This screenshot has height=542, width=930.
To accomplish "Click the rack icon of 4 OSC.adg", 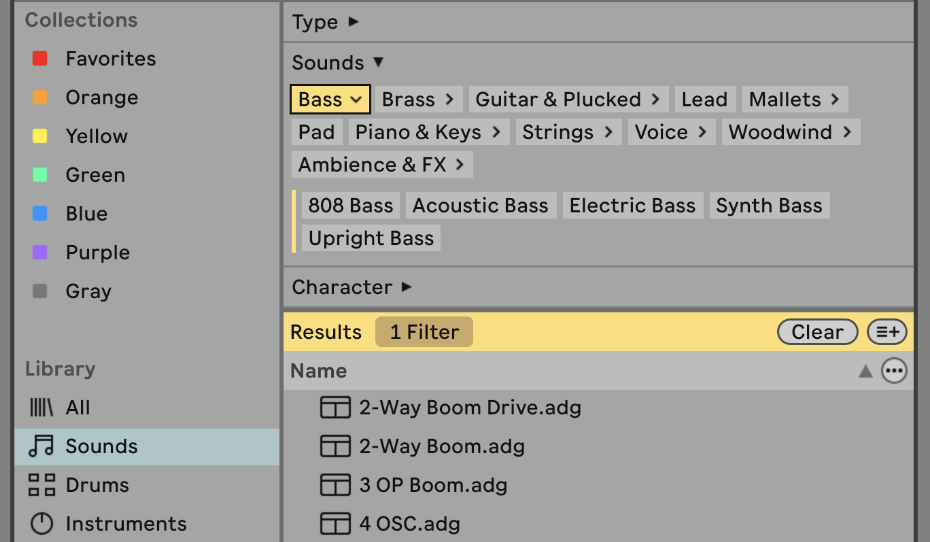I will click(x=335, y=523).
